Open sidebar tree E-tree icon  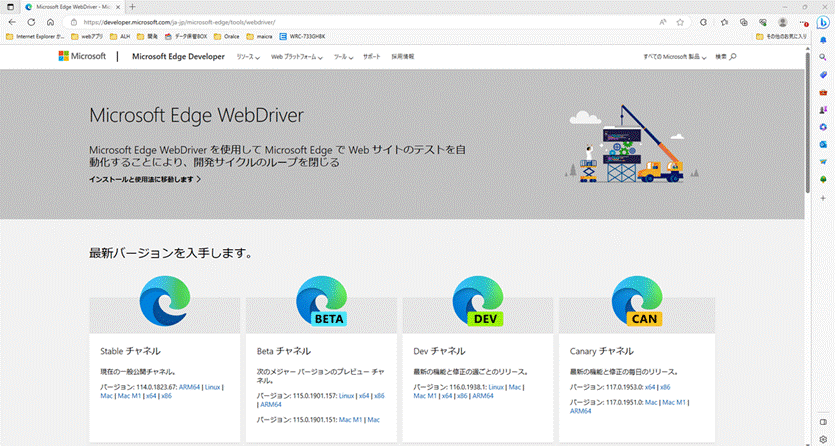pyautogui.click(x=823, y=179)
